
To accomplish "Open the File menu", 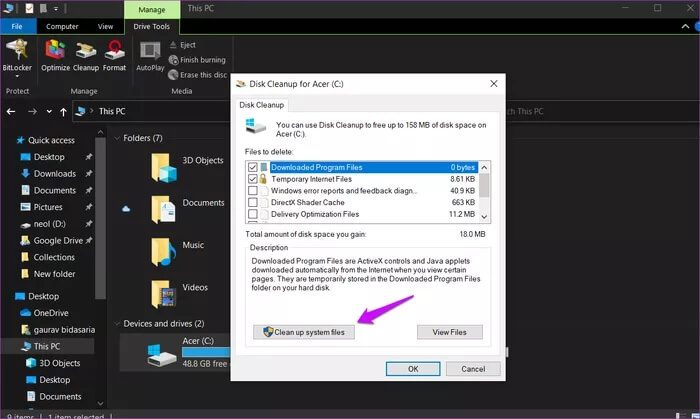I will click(x=17, y=26).
